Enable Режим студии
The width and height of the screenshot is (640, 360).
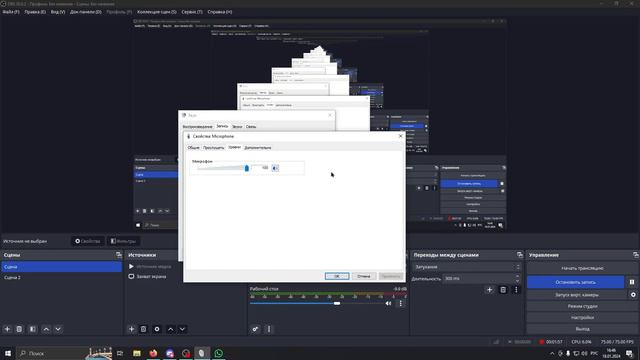[x=582, y=306]
